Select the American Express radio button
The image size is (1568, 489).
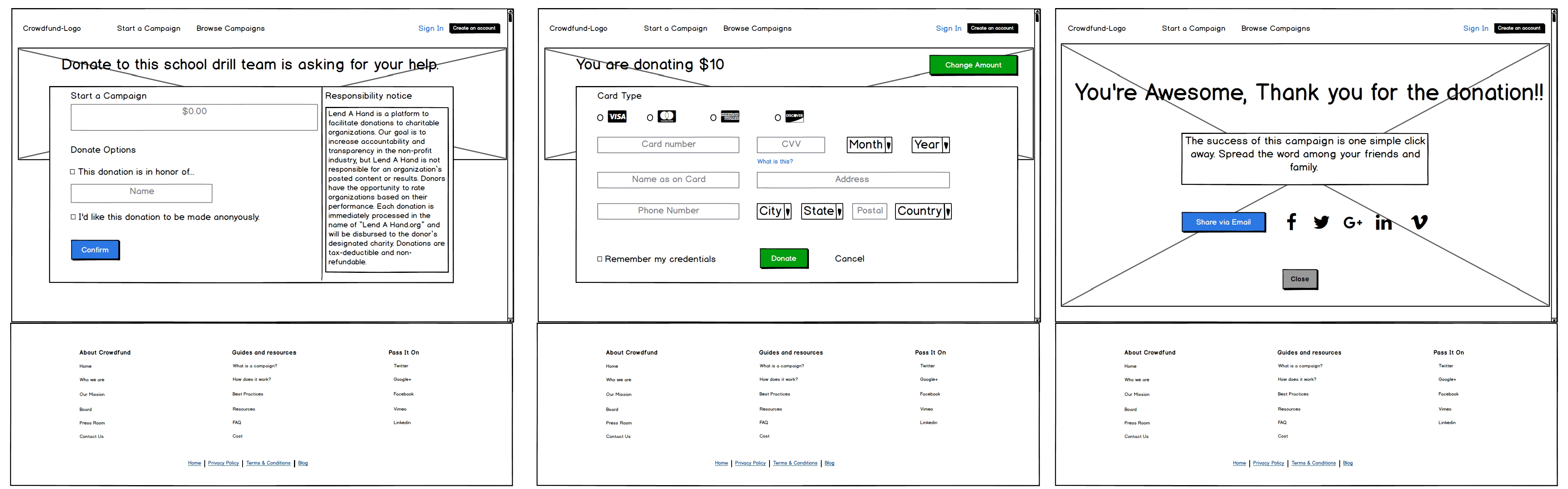pos(713,118)
